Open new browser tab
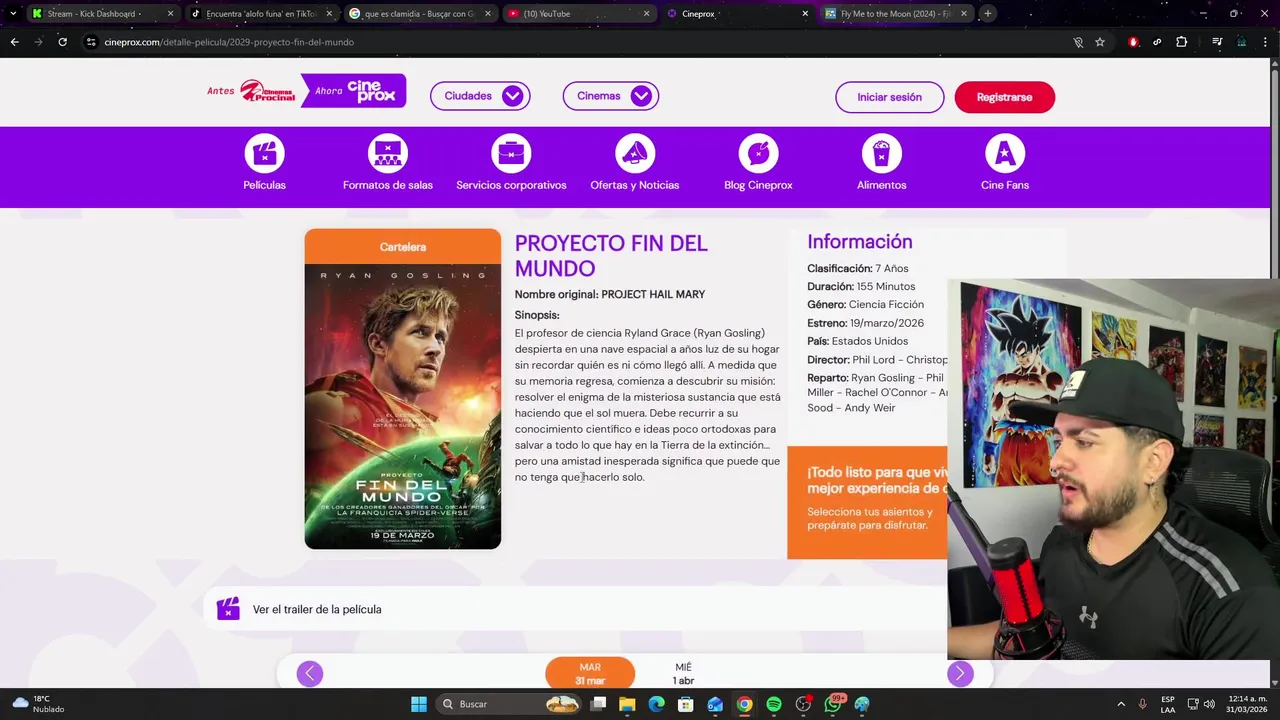This screenshot has height=720, width=1280. (987, 13)
